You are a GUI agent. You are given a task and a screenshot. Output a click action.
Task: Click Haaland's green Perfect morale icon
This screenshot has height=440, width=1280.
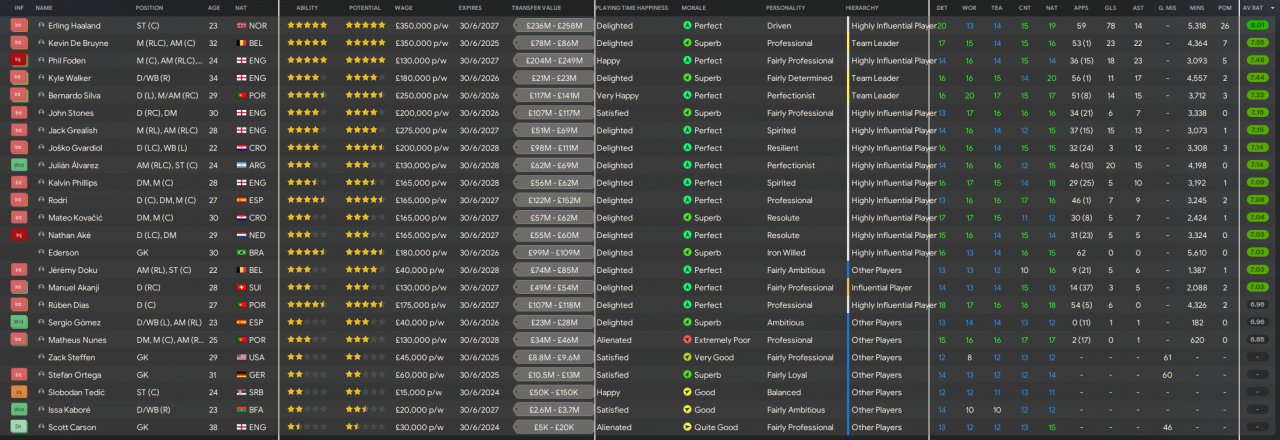click(686, 25)
